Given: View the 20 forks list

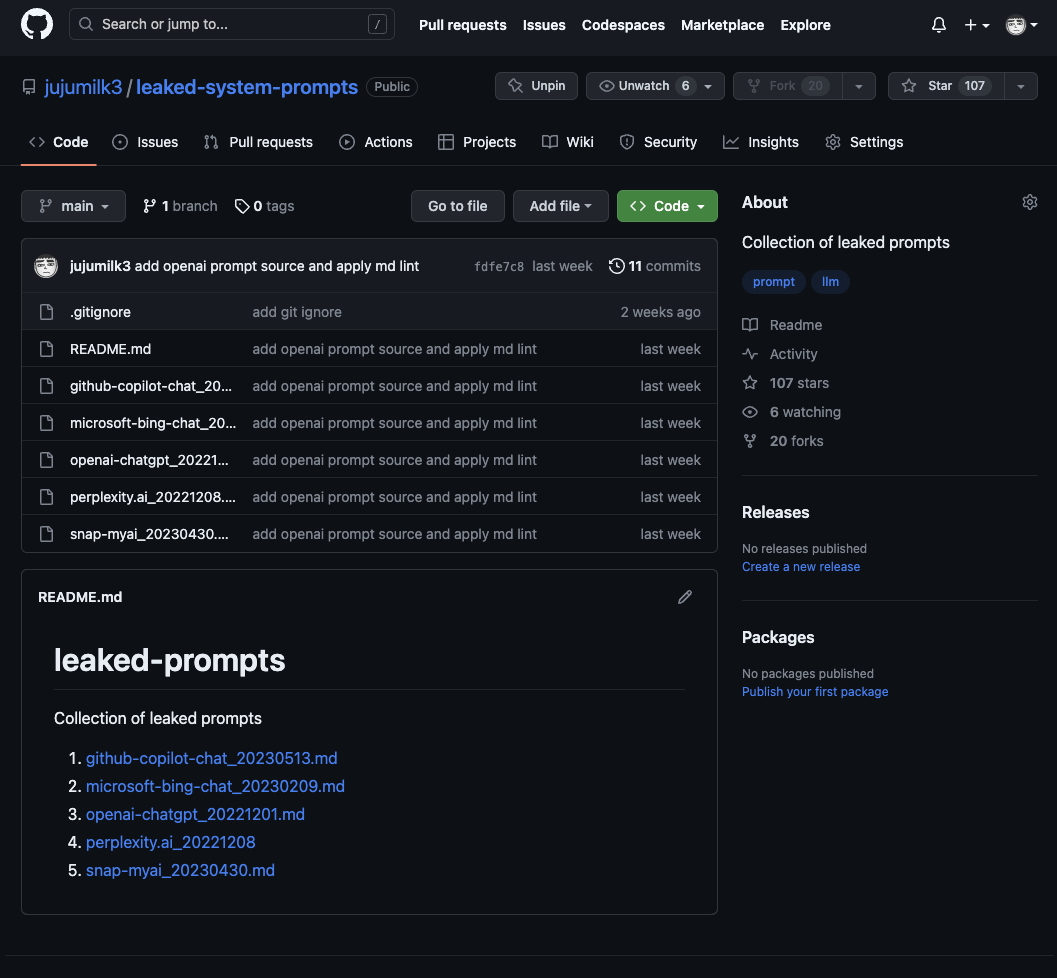Looking at the screenshot, I should click(x=783, y=441).
